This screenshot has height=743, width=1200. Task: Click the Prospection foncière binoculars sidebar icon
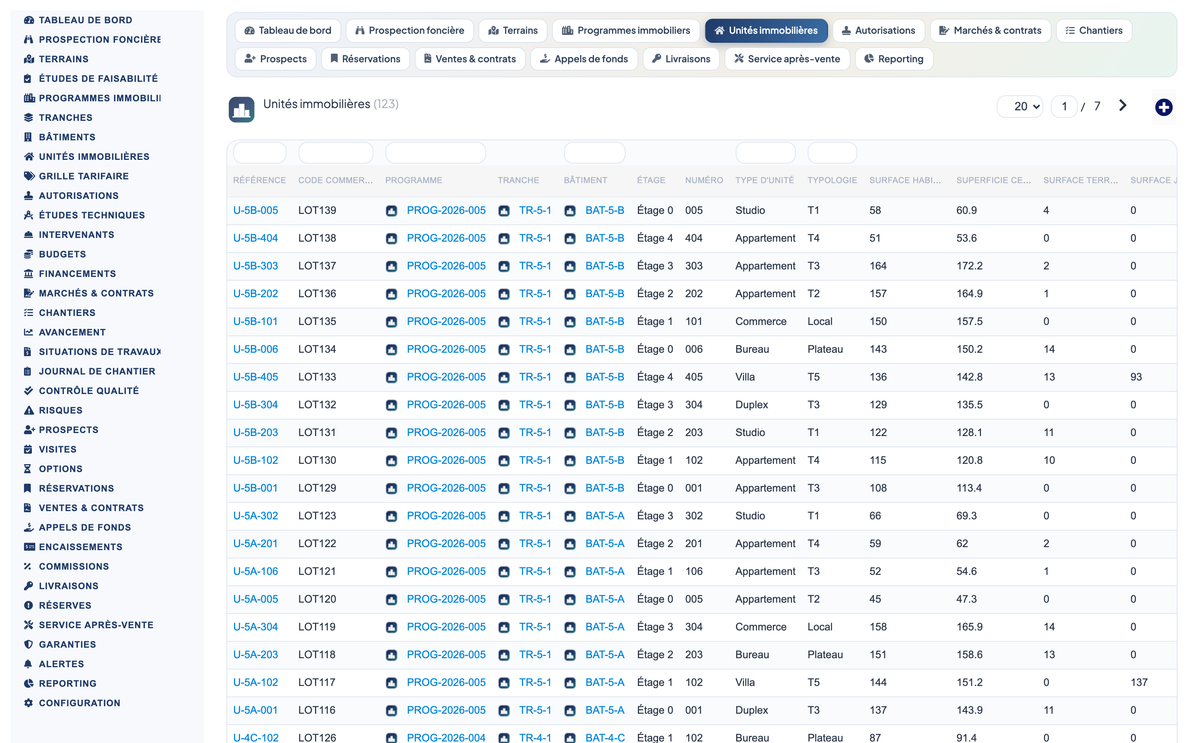(x=29, y=39)
